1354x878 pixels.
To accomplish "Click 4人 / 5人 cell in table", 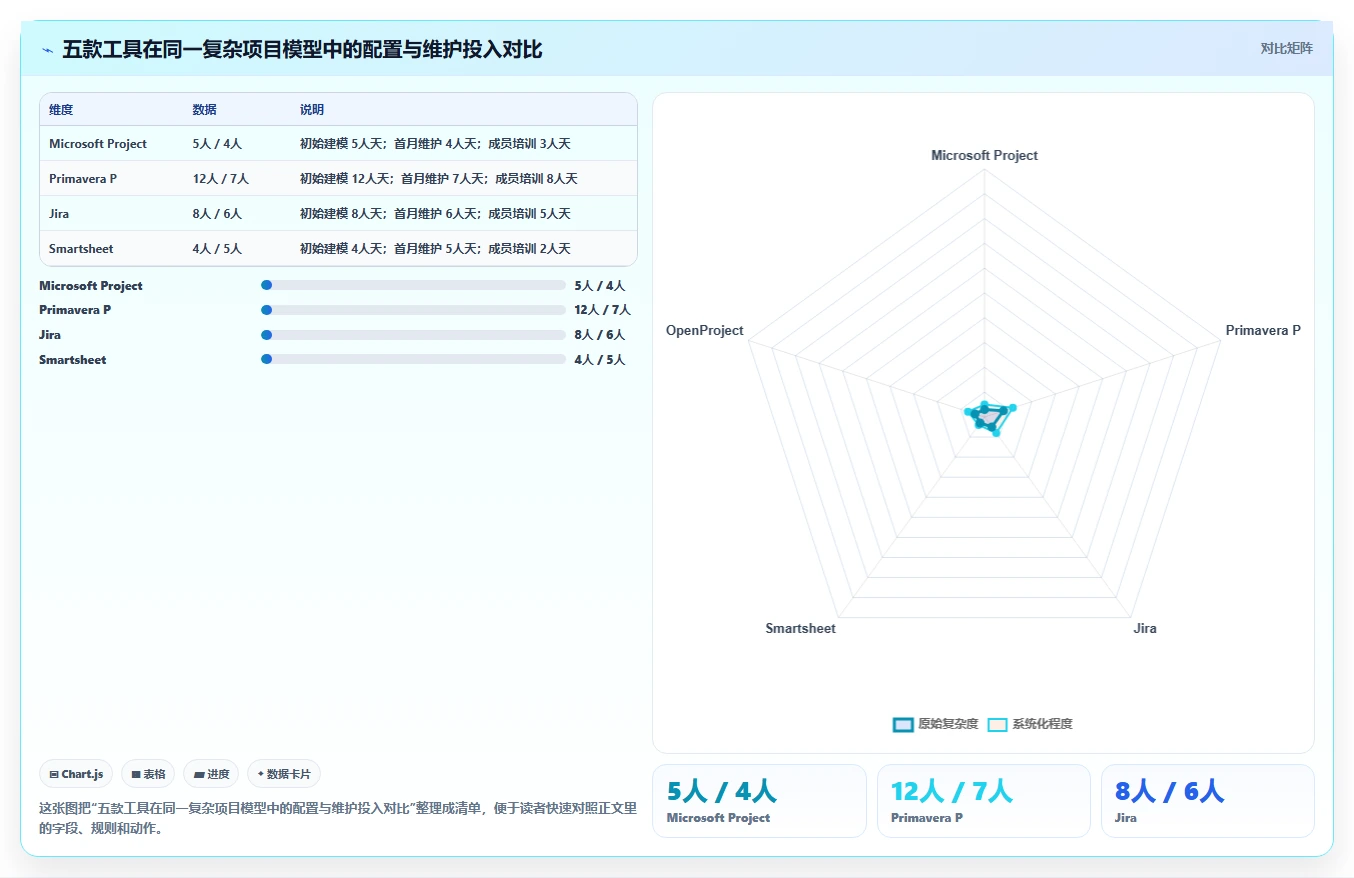I will 217,249.
